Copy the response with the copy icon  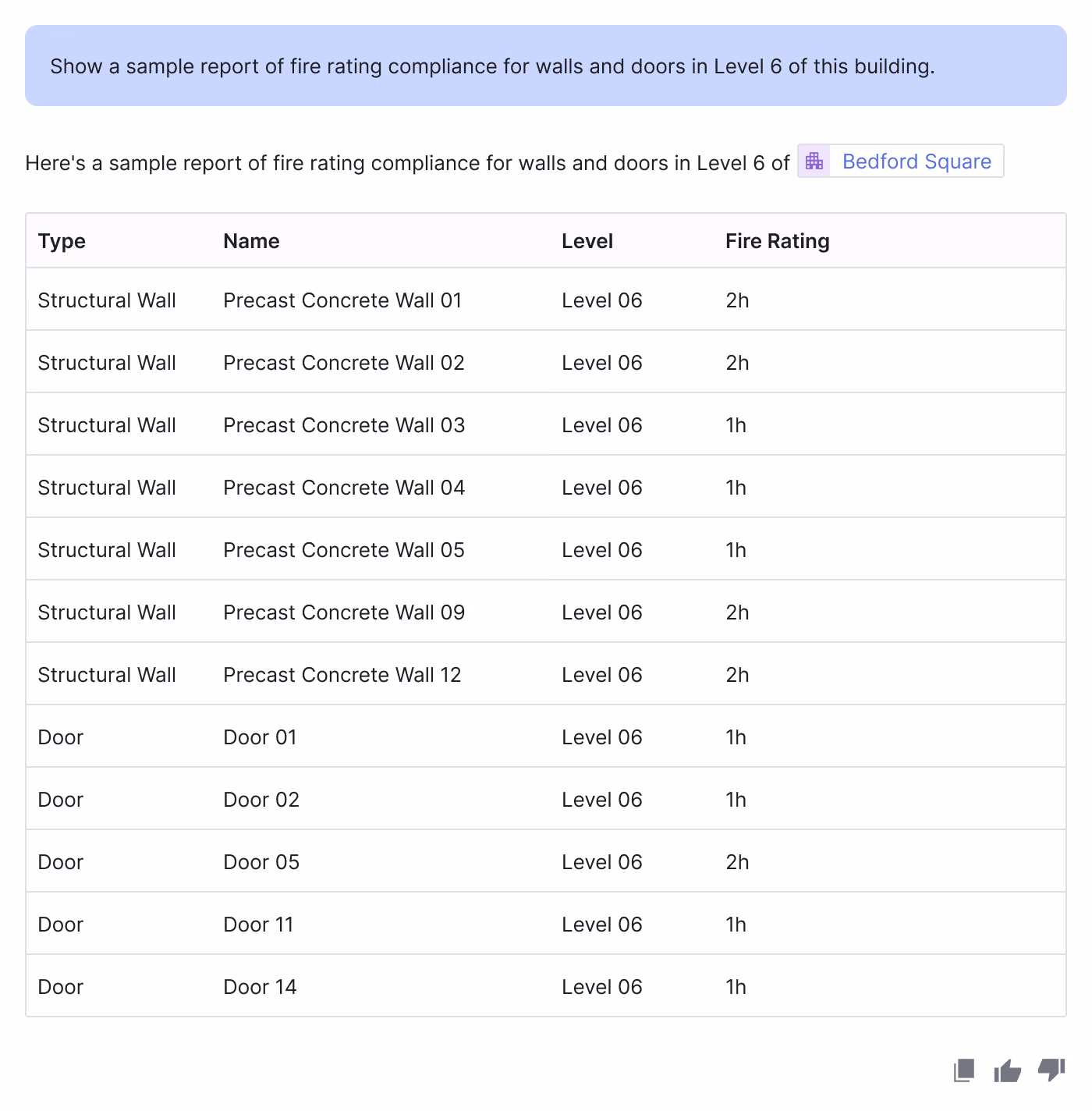[x=964, y=1070]
